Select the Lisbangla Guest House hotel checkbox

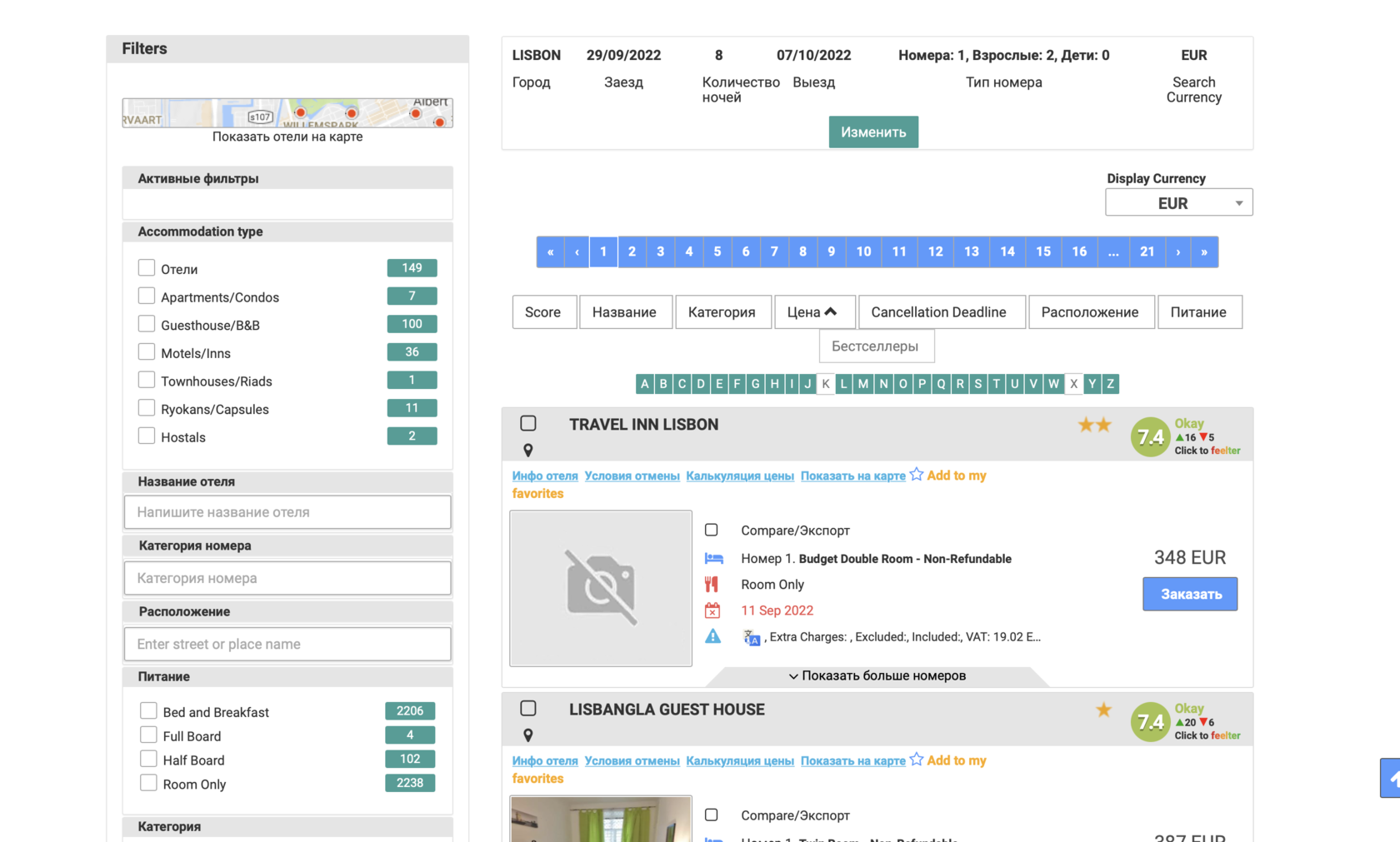tap(528, 708)
